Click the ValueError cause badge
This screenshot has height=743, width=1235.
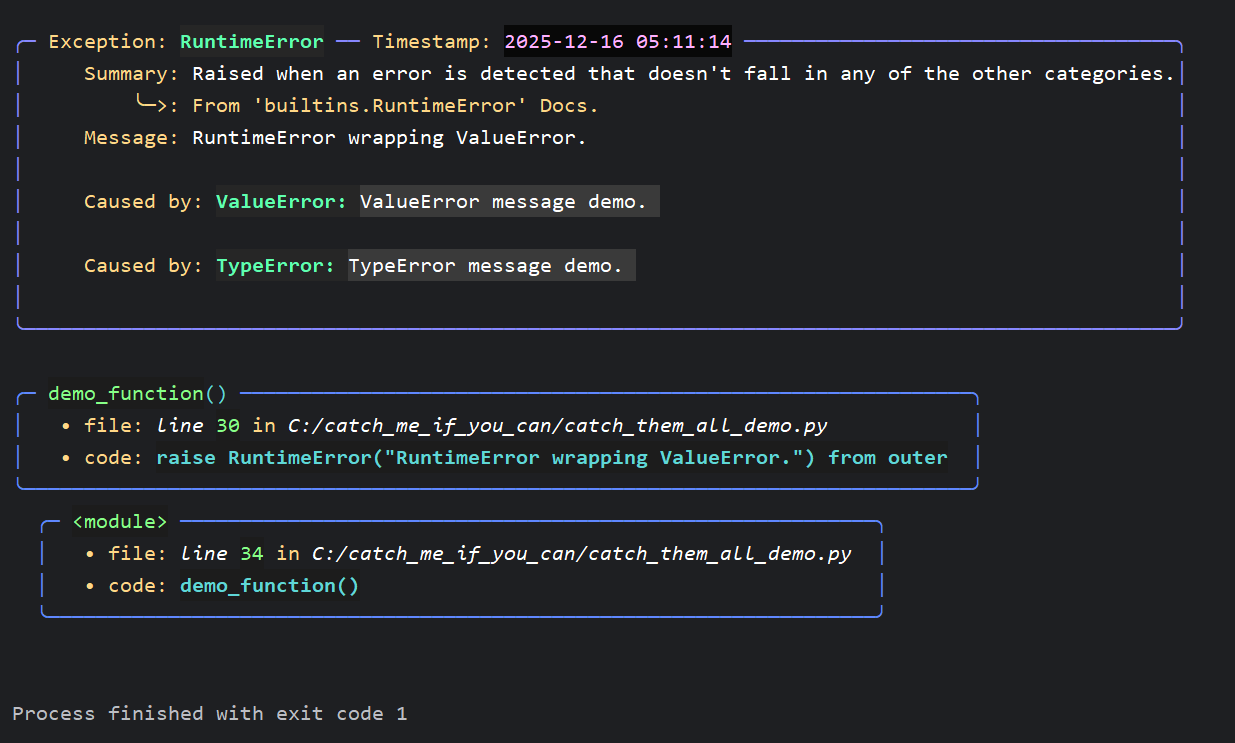point(278,201)
